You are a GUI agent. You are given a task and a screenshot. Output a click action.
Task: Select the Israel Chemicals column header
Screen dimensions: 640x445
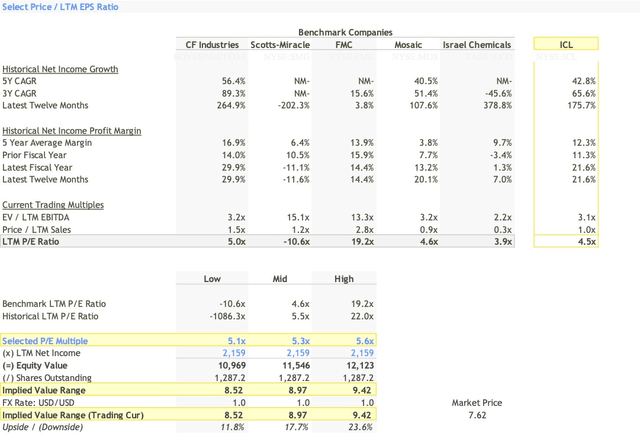point(477,45)
